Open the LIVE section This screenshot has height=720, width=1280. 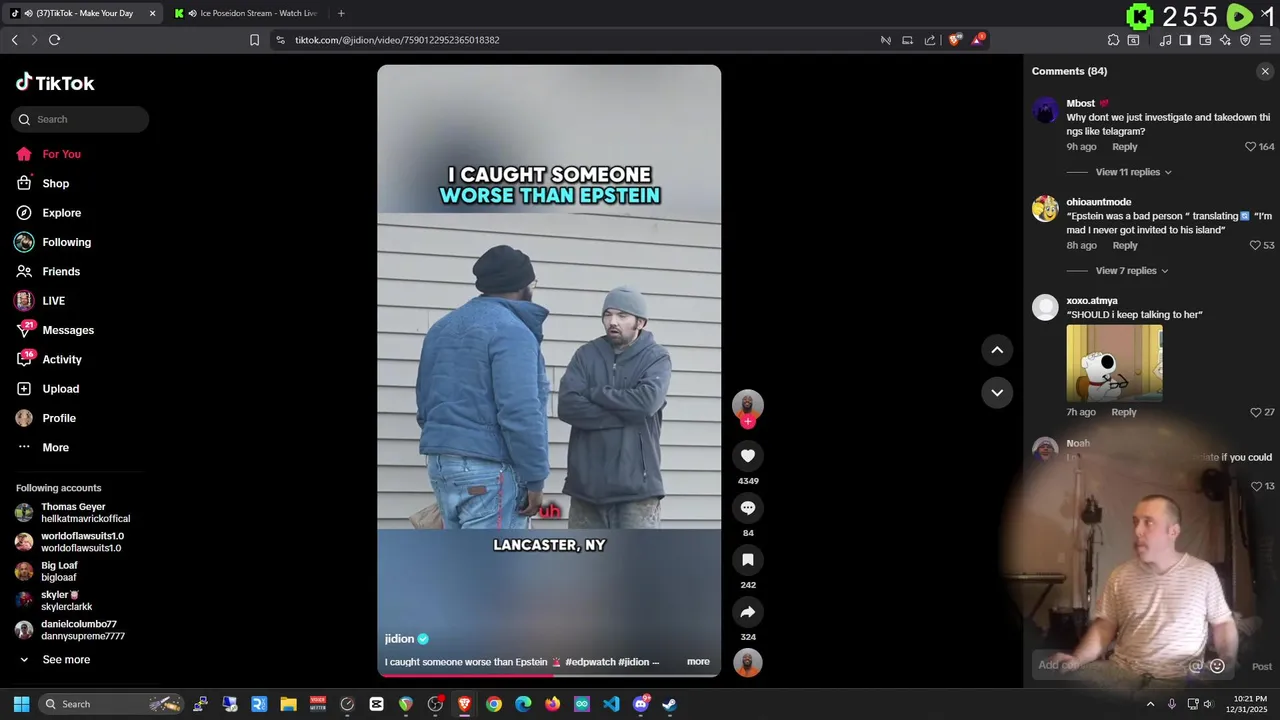click(x=54, y=301)
